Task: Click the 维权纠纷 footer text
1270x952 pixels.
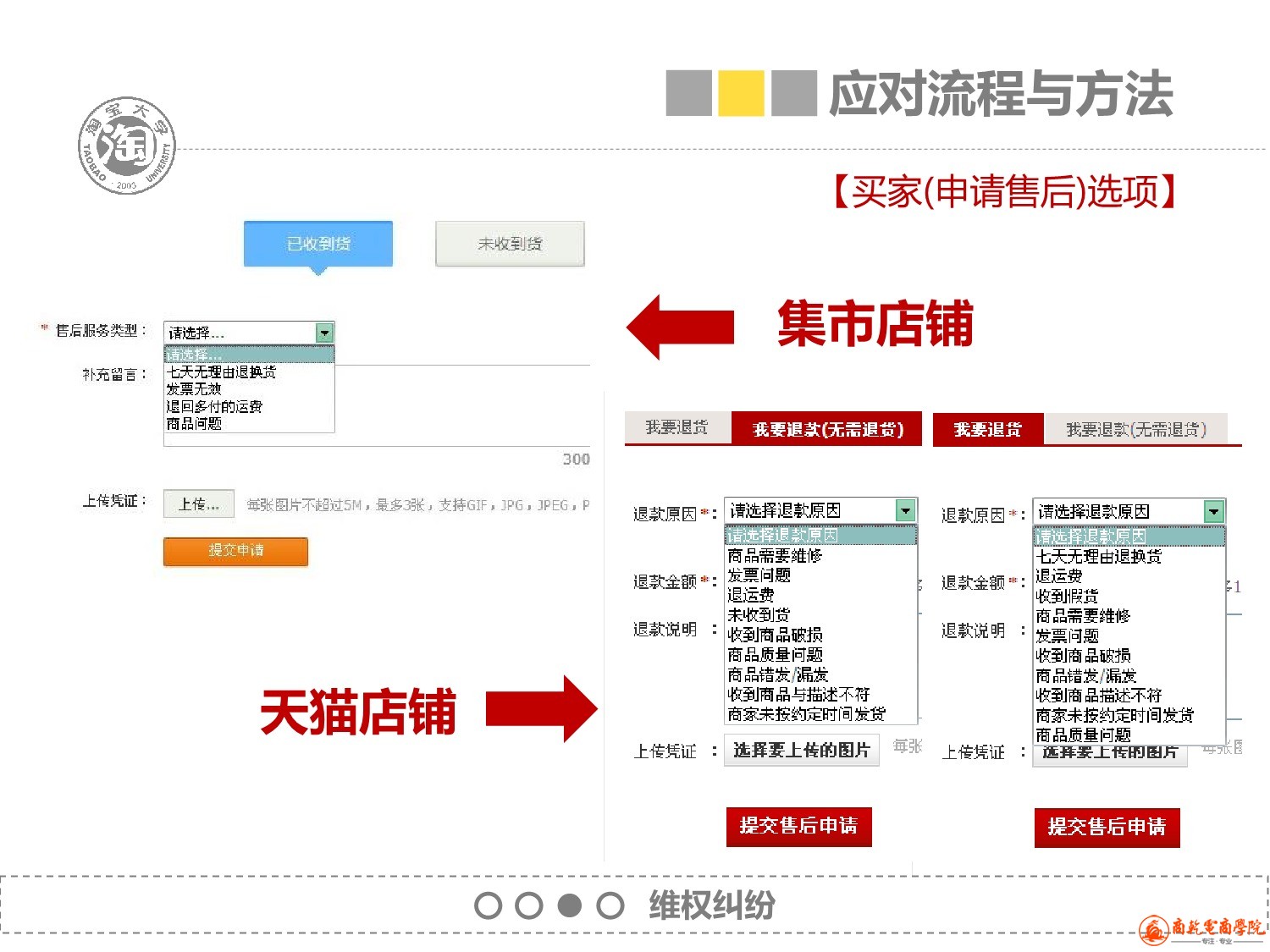Action: click(712, 905)
